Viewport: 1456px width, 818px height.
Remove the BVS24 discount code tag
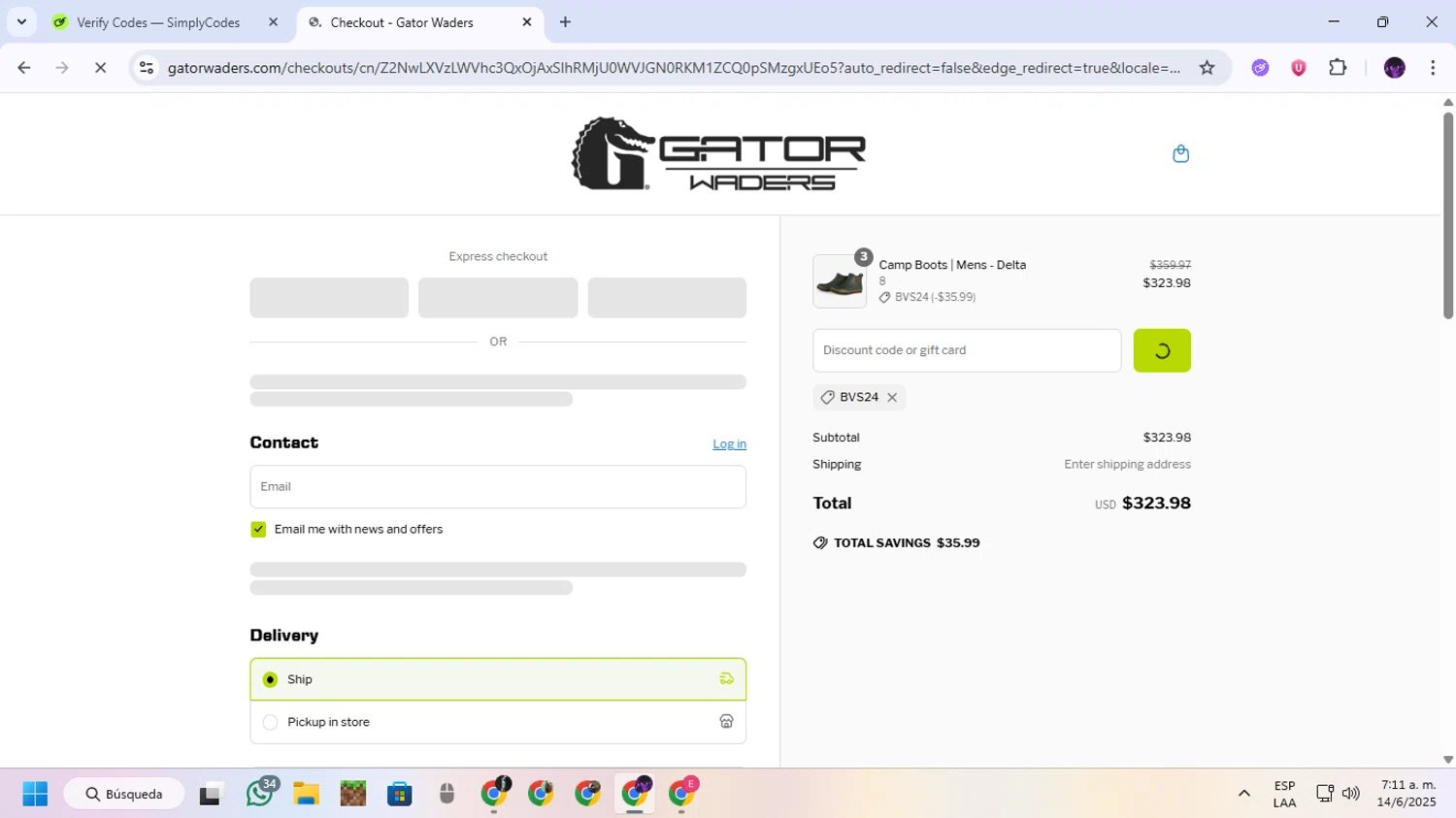(x=892, y=398)
